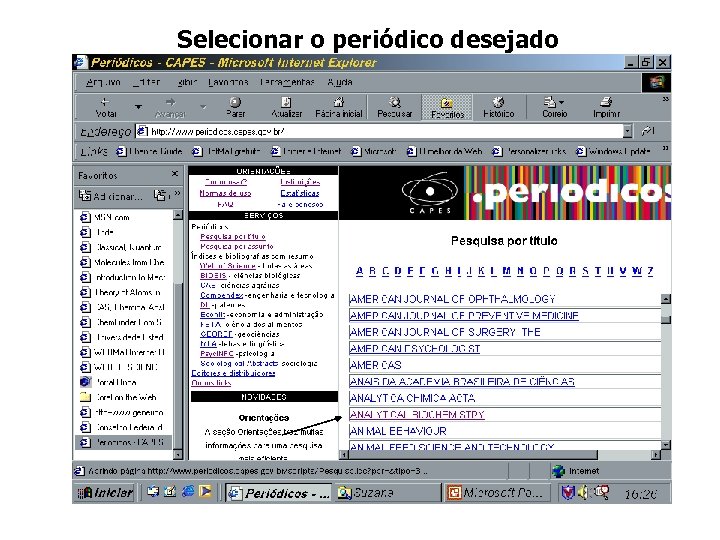Open the Web of Science link

[228, 266]
